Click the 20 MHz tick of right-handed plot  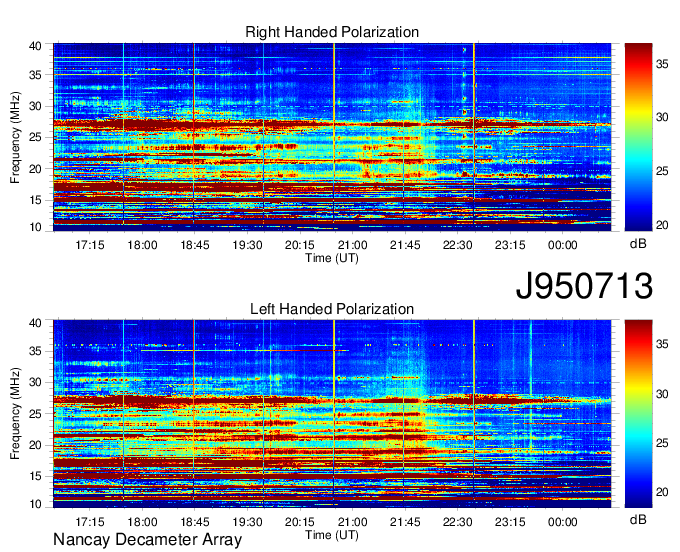coord(36,169)
